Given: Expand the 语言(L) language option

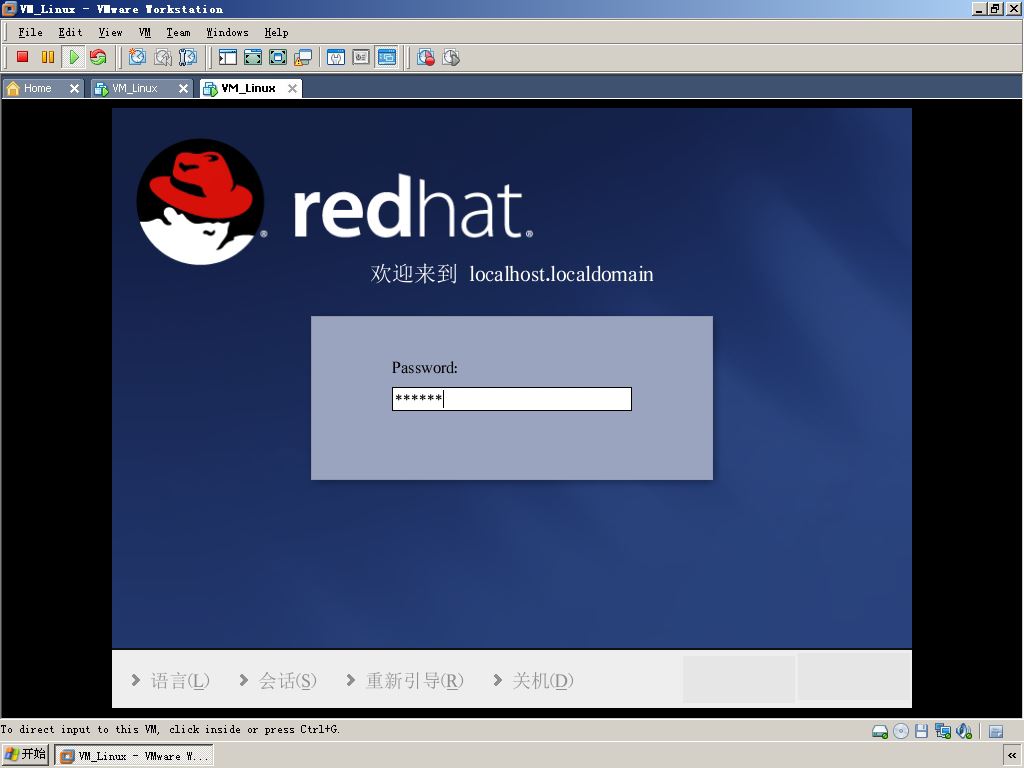Looking at the screenshot, I should point(170,680).
